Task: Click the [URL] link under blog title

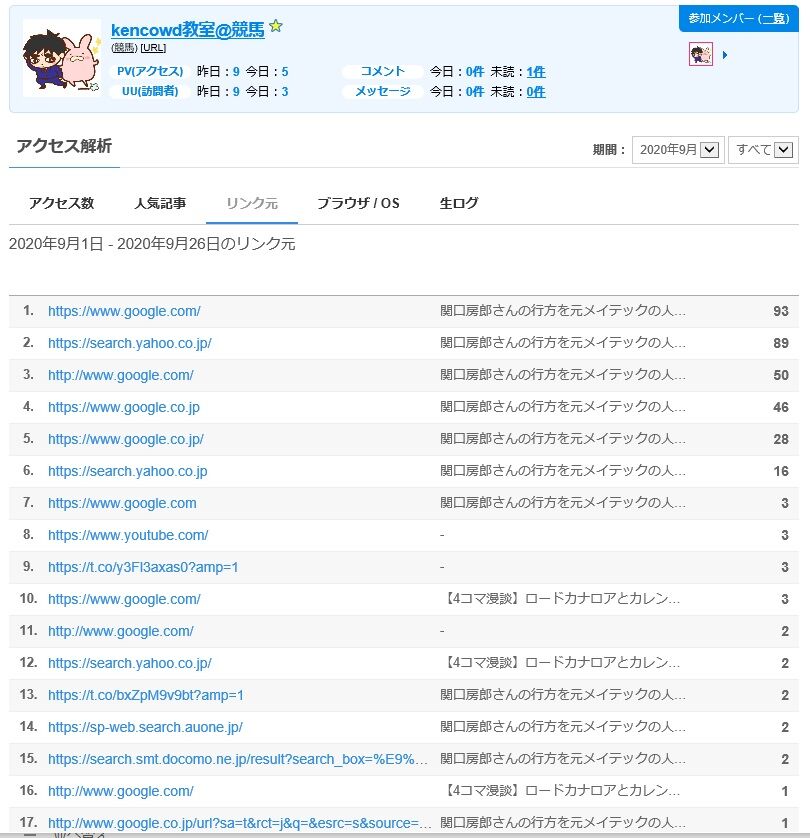Action: (153, 48)
